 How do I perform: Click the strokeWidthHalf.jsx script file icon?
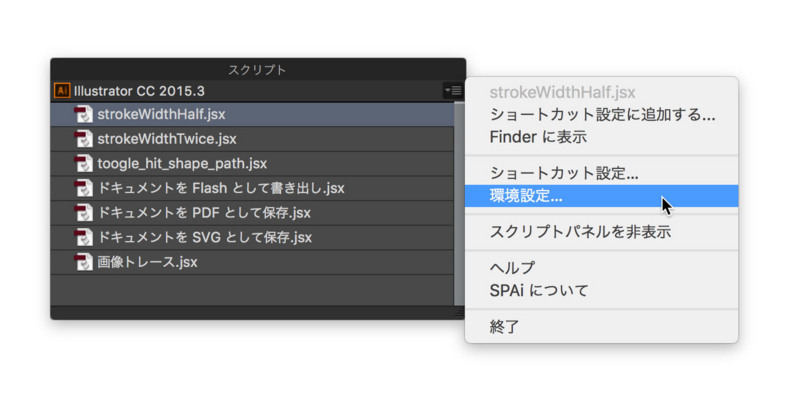pyautogui.click(x=84, y=114)
